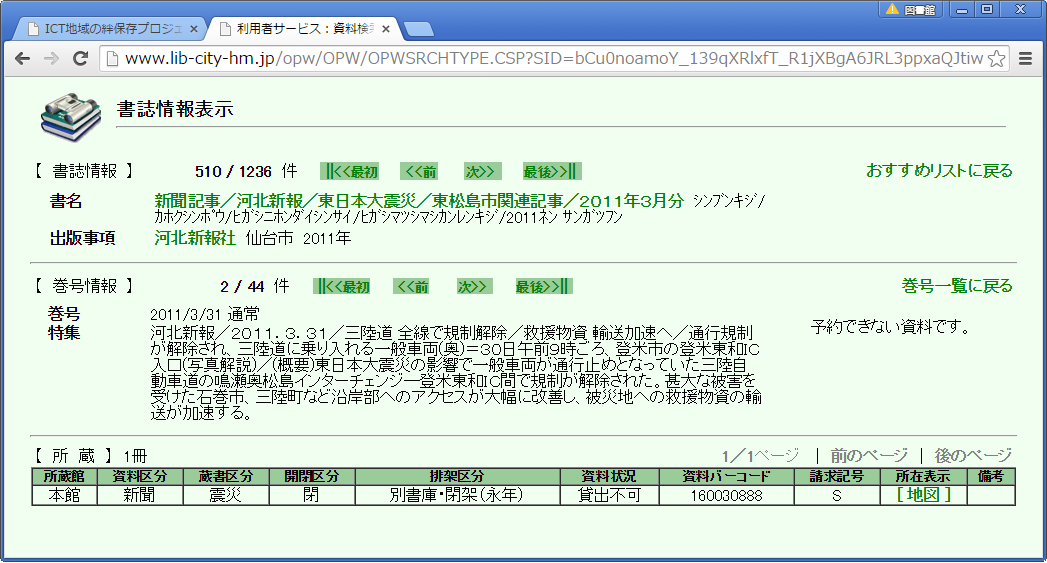Go to next bibliographic record (次>>)

point(480,171)
